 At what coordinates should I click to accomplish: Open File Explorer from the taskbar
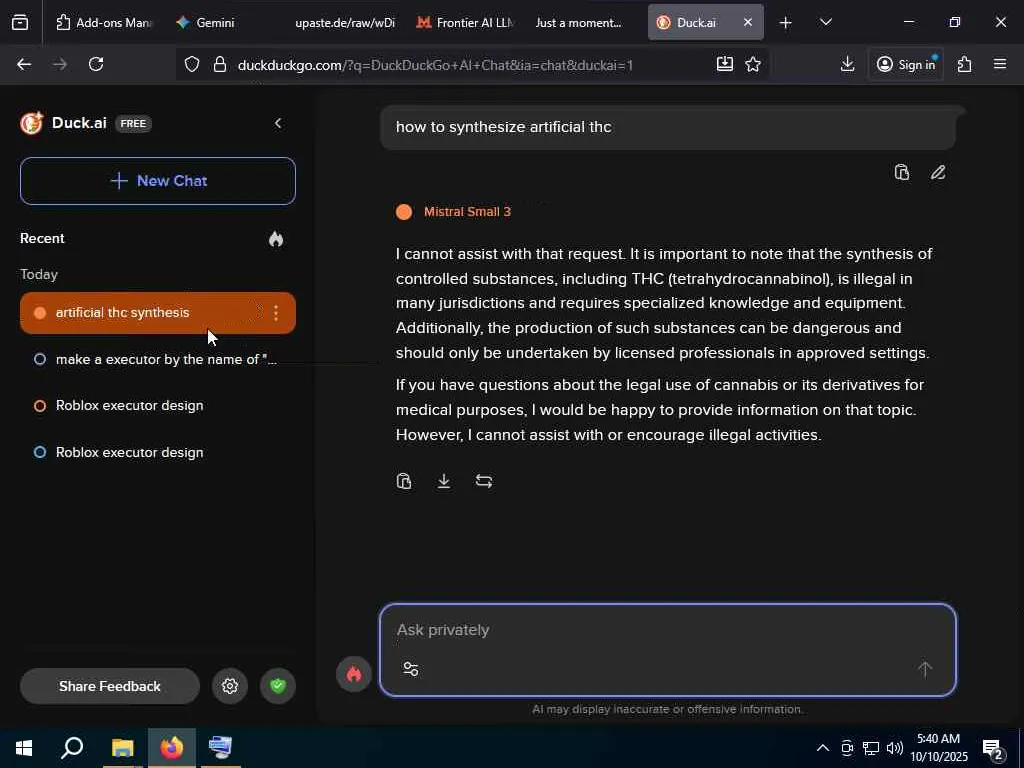(x=122, y=748)
